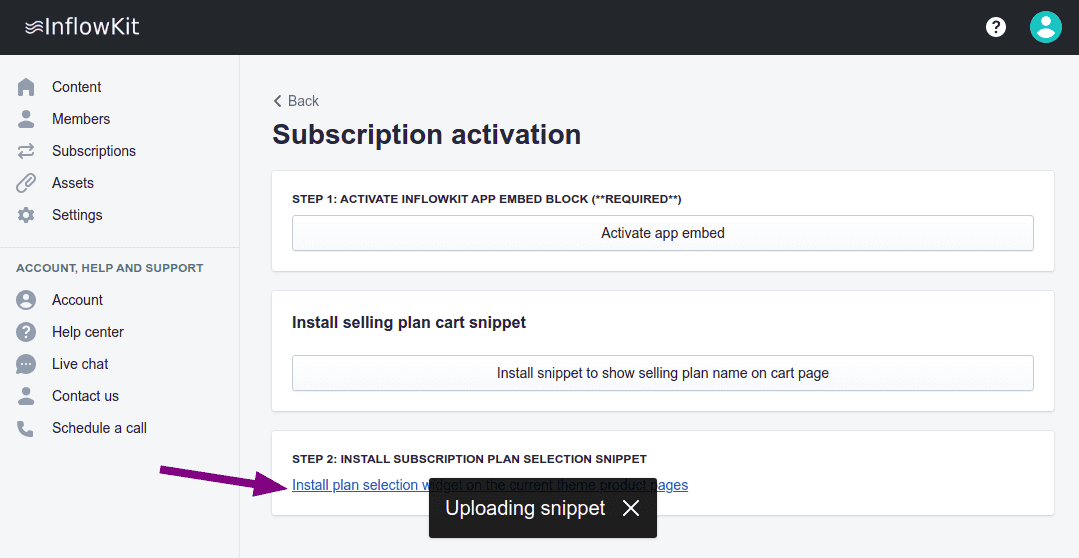Click the InflowKit logo

[82, 27]
